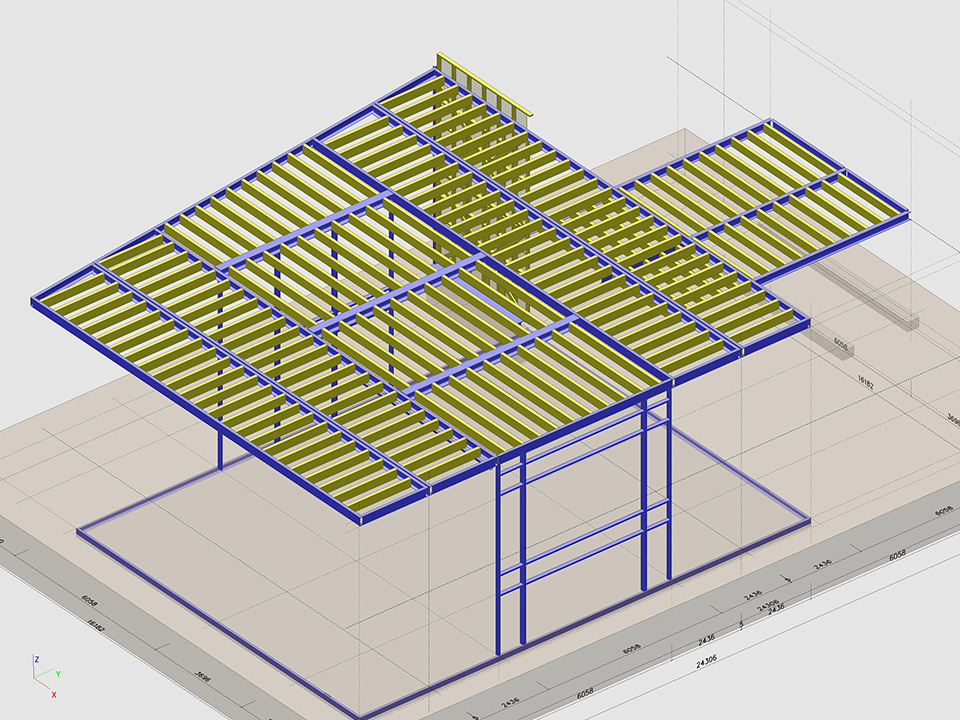Image resolution: width=960 pixels, height=720 pixels.
Task: Select the green Y axis label
Action: (58, 674)
